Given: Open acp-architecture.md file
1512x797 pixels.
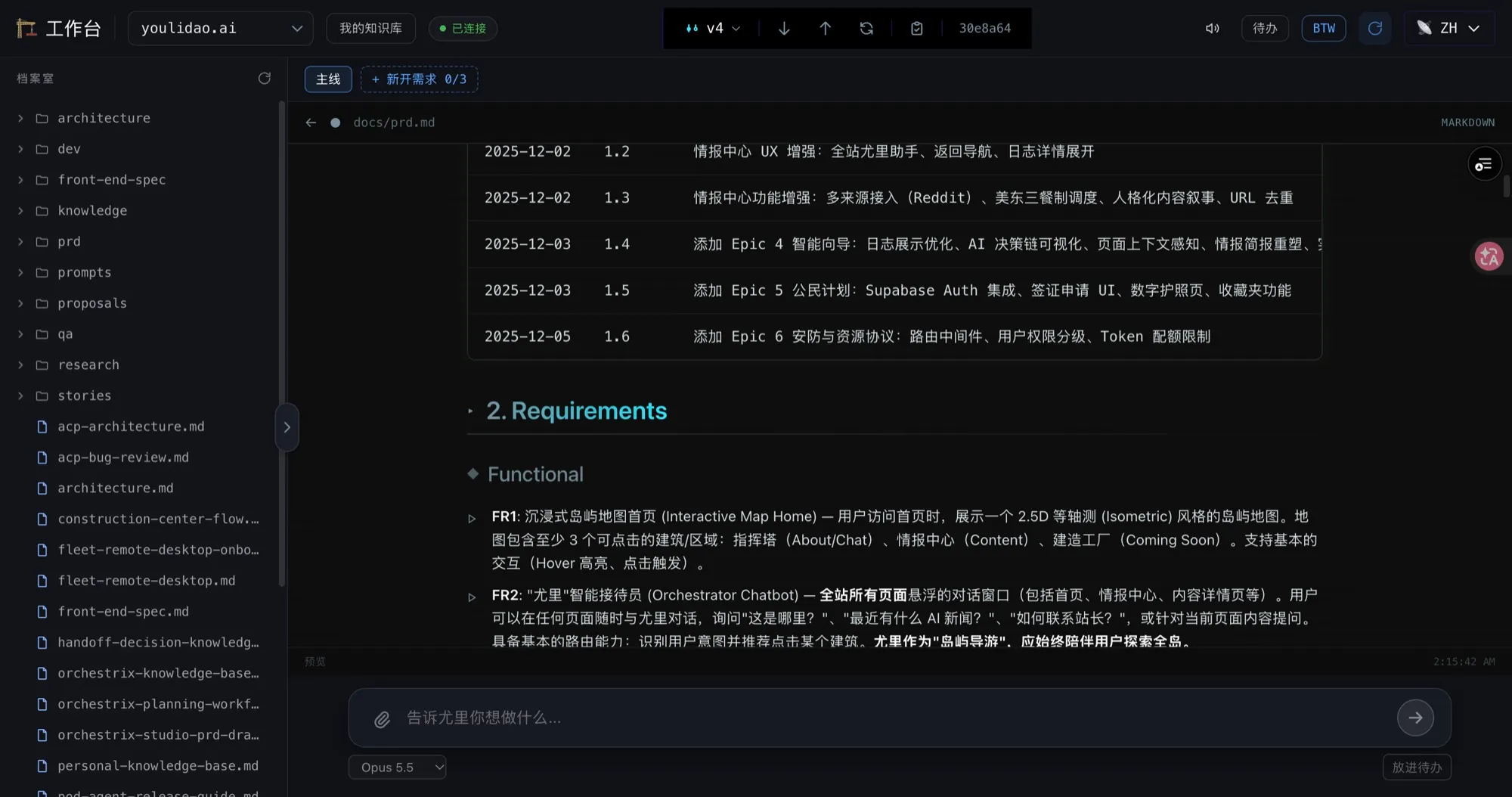Looking at the screenshot, I should (x=140, y=426).
